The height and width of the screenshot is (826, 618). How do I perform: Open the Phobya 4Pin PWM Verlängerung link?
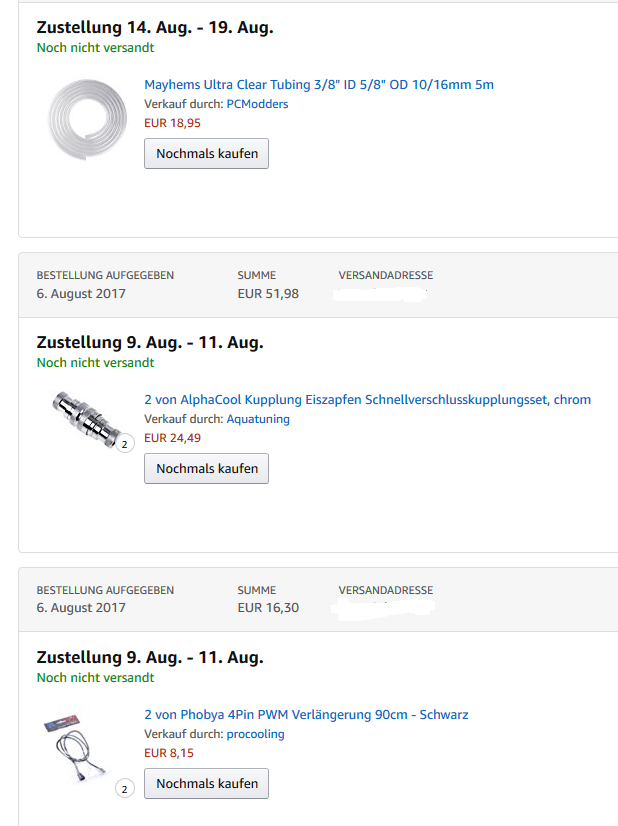point(306,715)
